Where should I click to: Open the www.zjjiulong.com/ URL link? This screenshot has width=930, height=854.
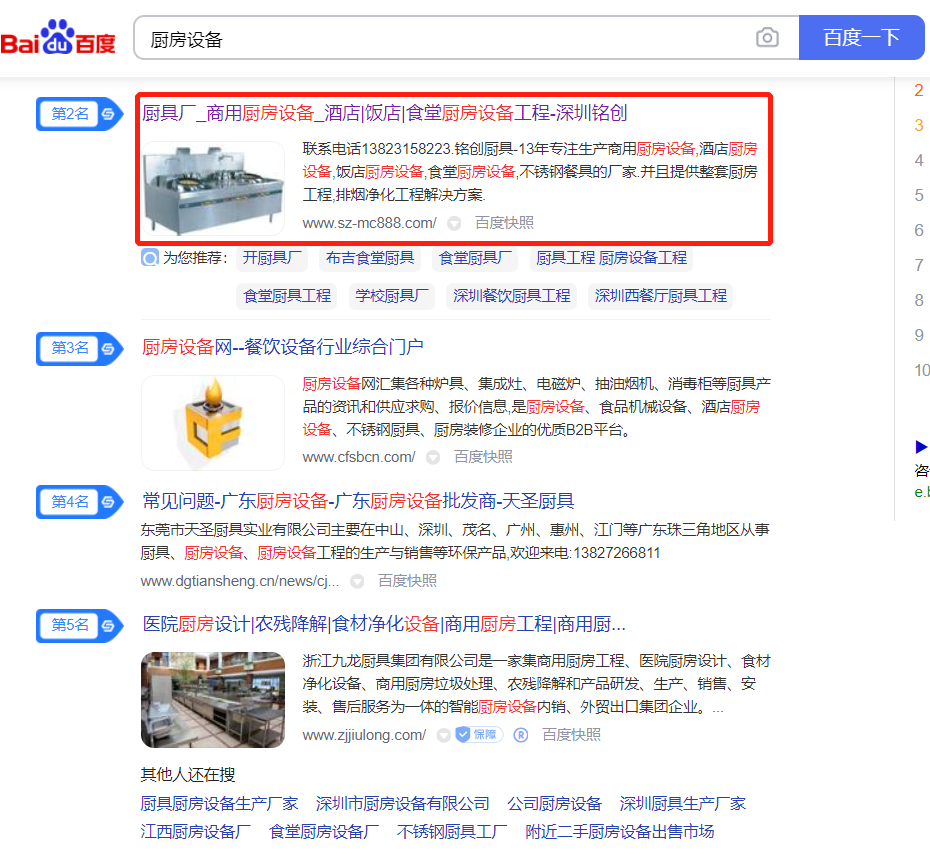coord(364,735)
